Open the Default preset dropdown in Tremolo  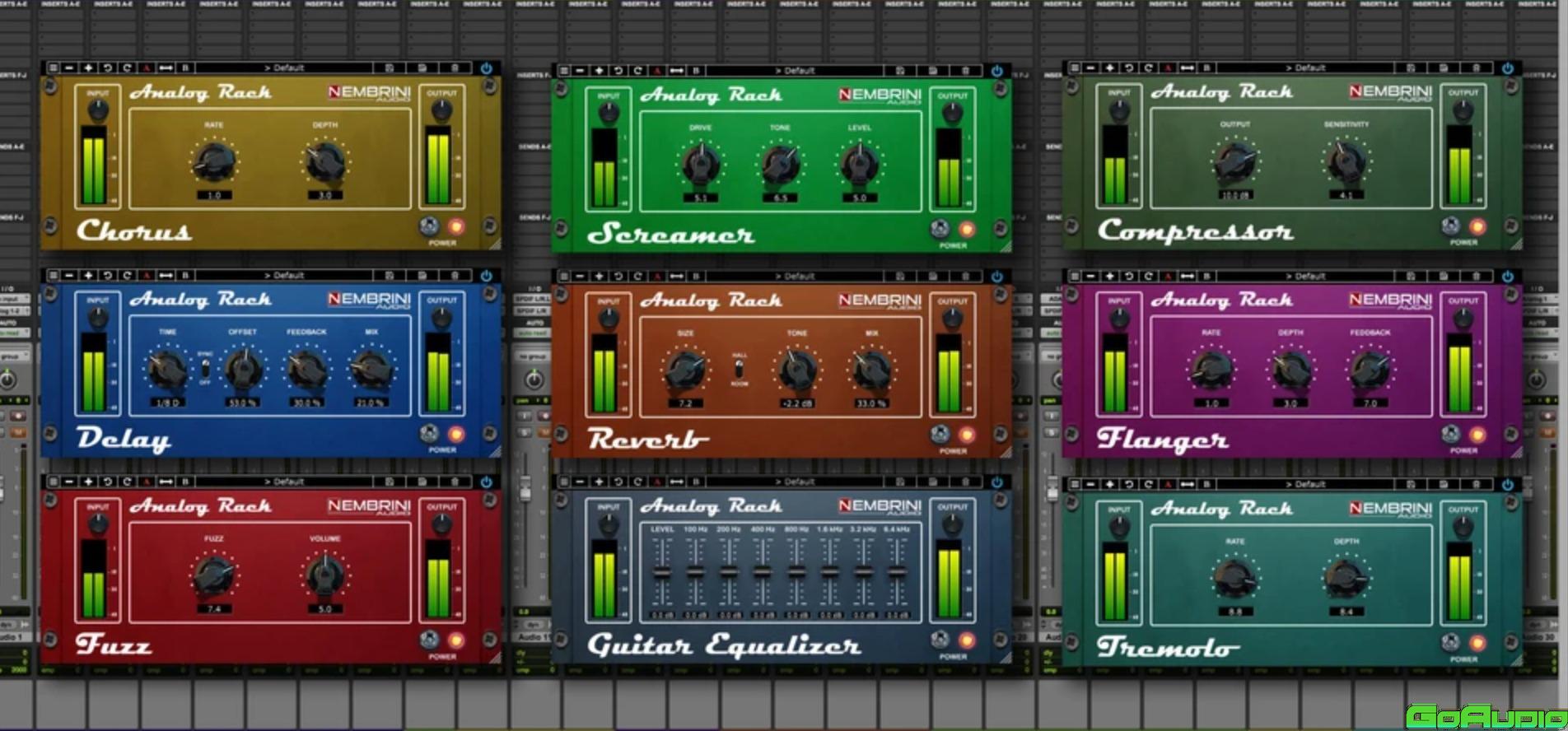point(1306,484)
